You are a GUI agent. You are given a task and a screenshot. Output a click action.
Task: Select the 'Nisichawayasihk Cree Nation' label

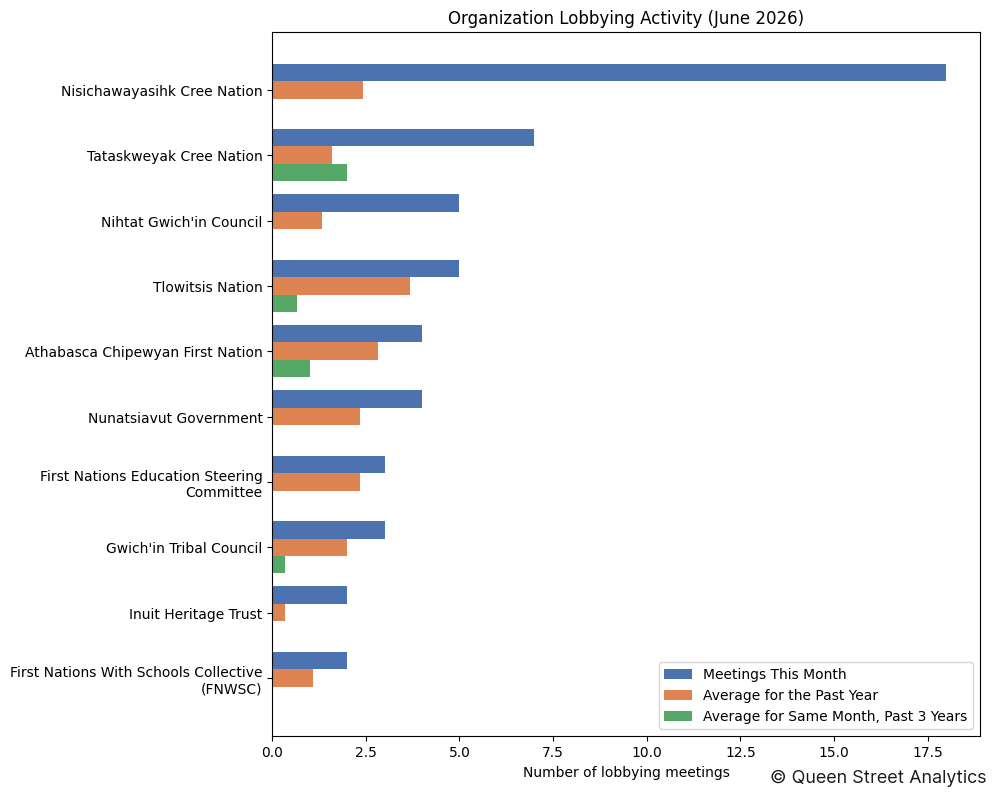point(161,91)
